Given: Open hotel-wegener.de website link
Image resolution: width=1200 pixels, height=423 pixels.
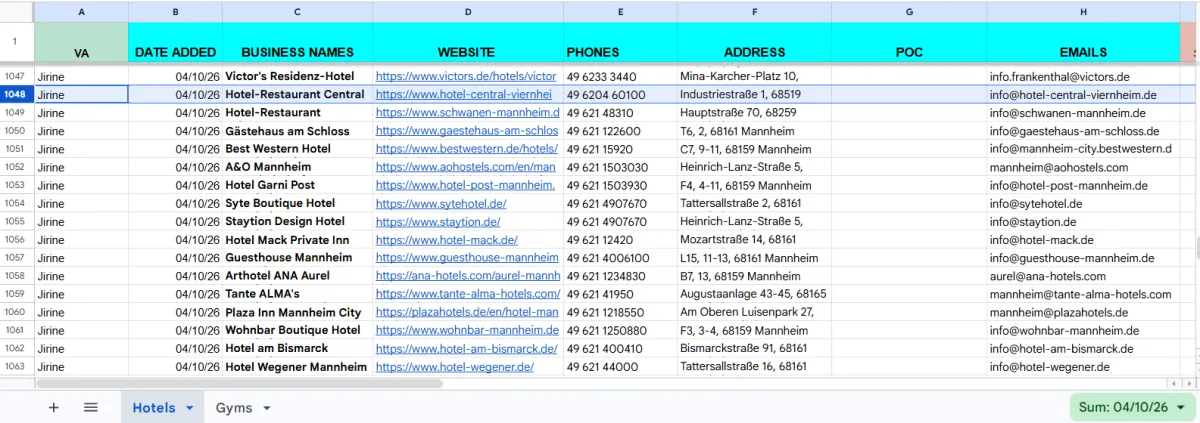Looking at the screenshot, I should pos(455,367).
